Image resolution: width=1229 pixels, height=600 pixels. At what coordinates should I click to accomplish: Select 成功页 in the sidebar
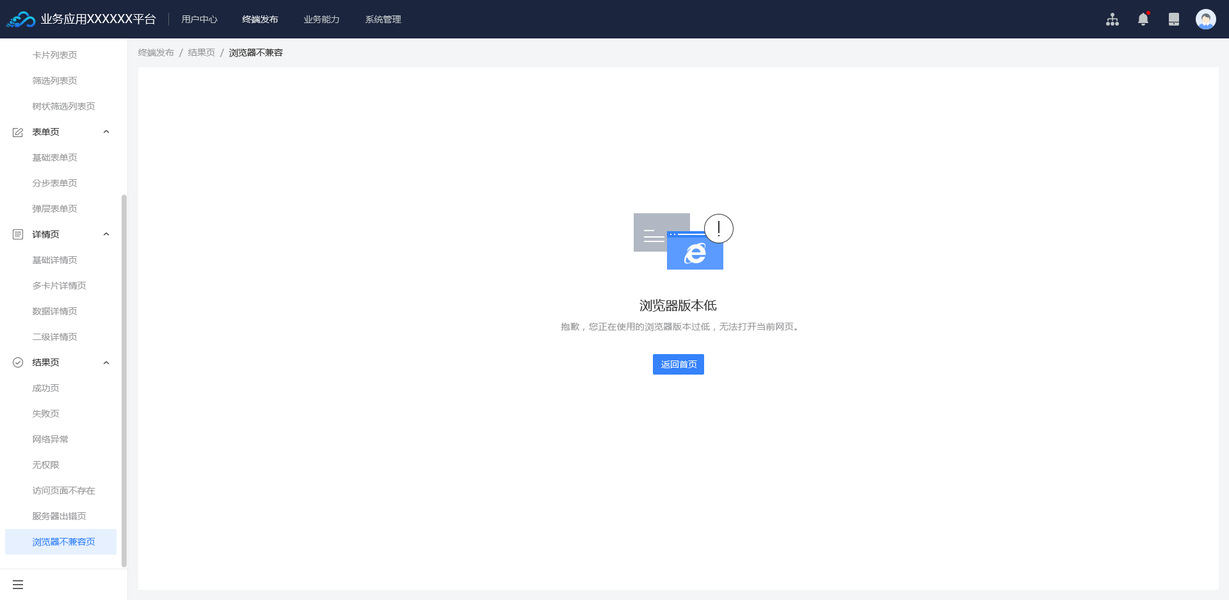(45, 388)
